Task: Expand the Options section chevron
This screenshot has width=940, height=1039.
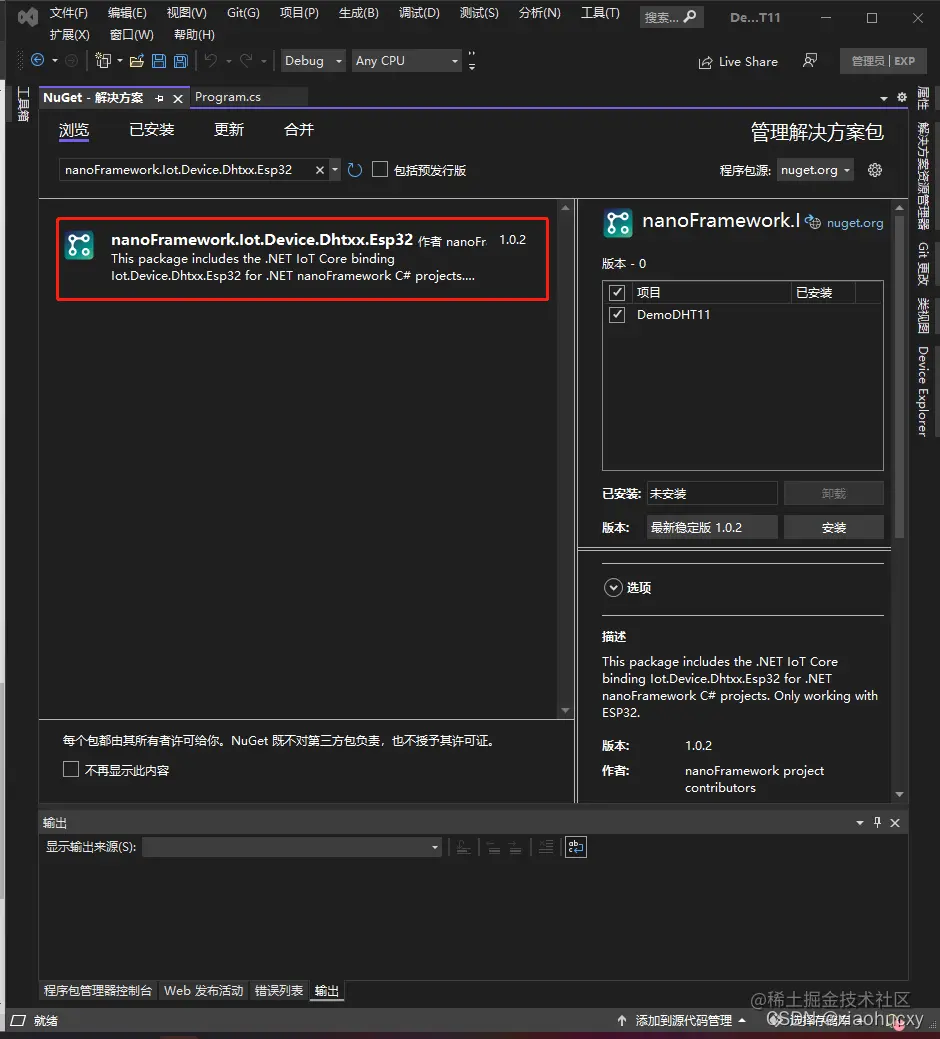Action: (x=613, y=588)
